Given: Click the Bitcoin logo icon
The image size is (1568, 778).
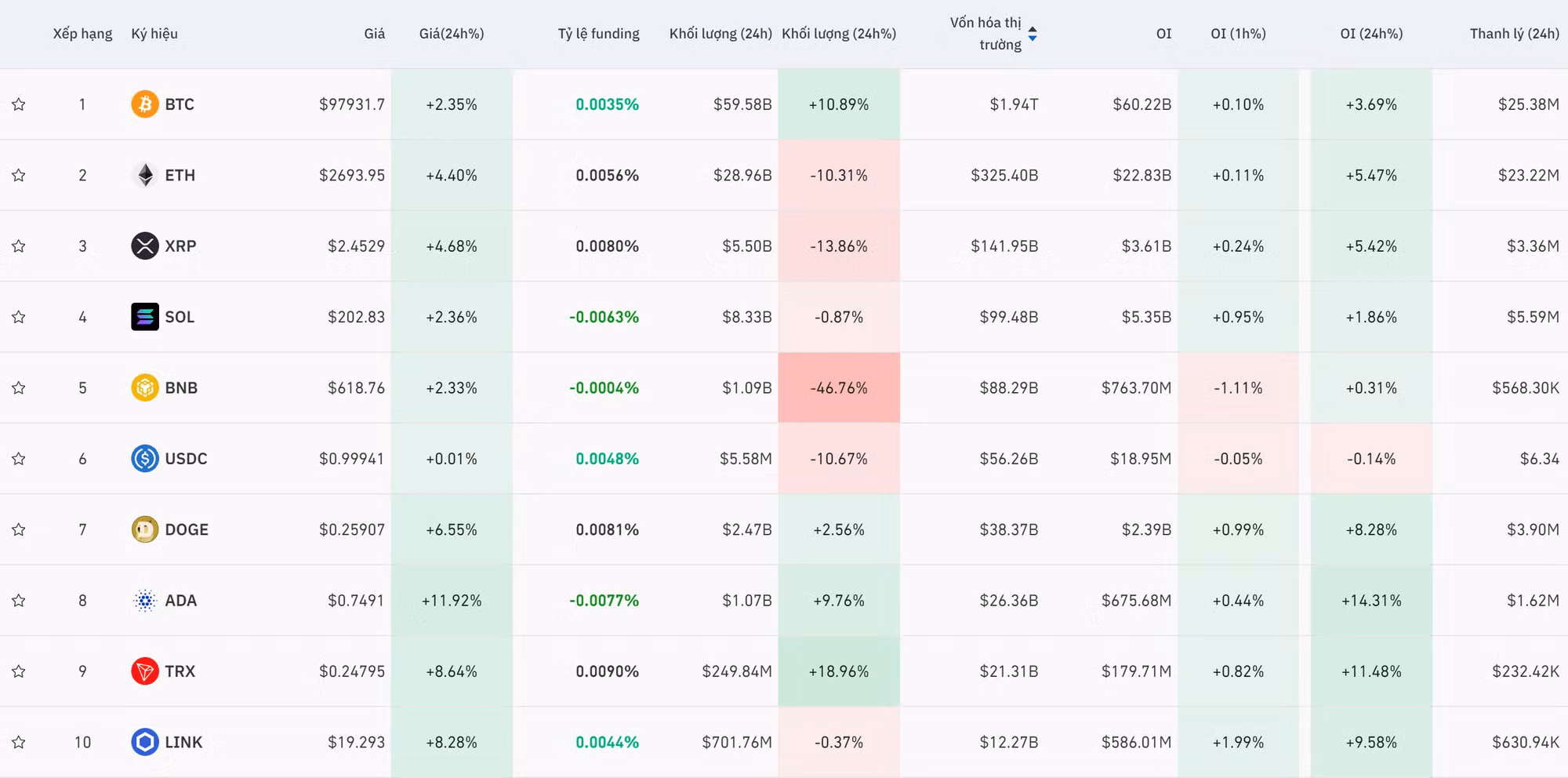Looking at the screenshot, I should tap(145, 104).
